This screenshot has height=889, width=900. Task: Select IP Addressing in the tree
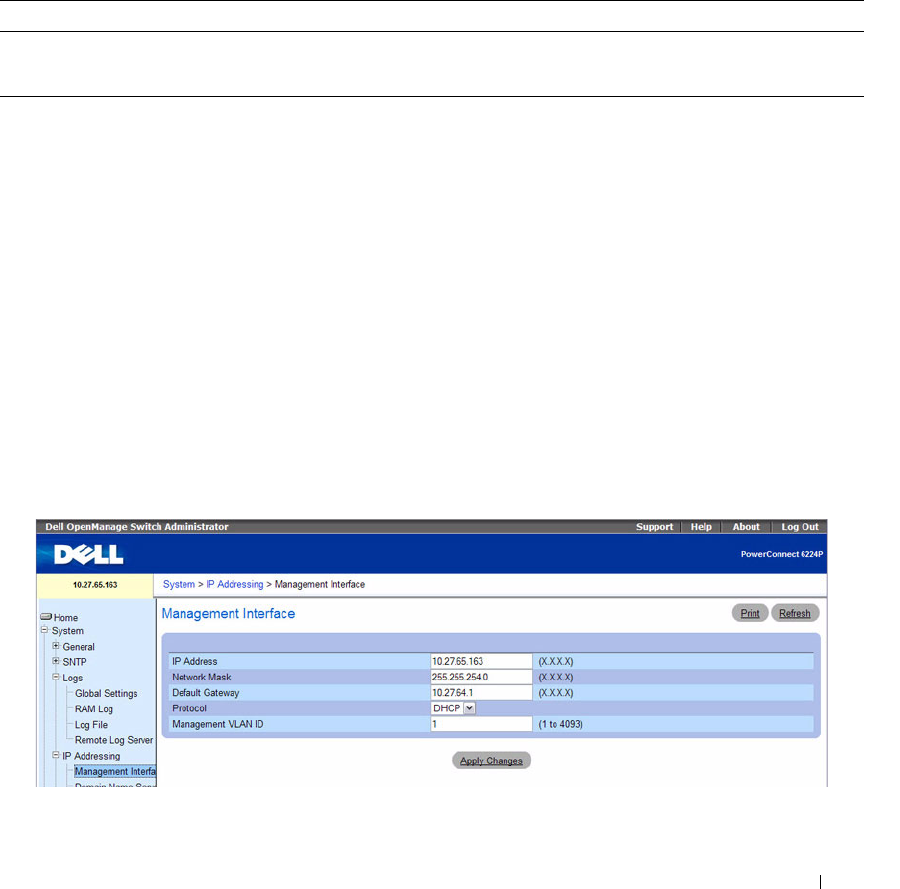tap(91, 756)
